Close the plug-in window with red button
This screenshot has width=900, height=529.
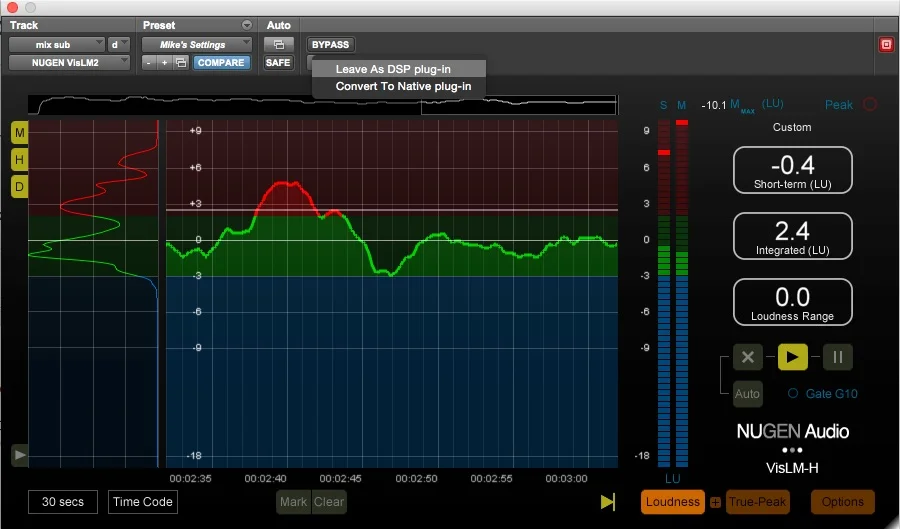pos(12,7)
